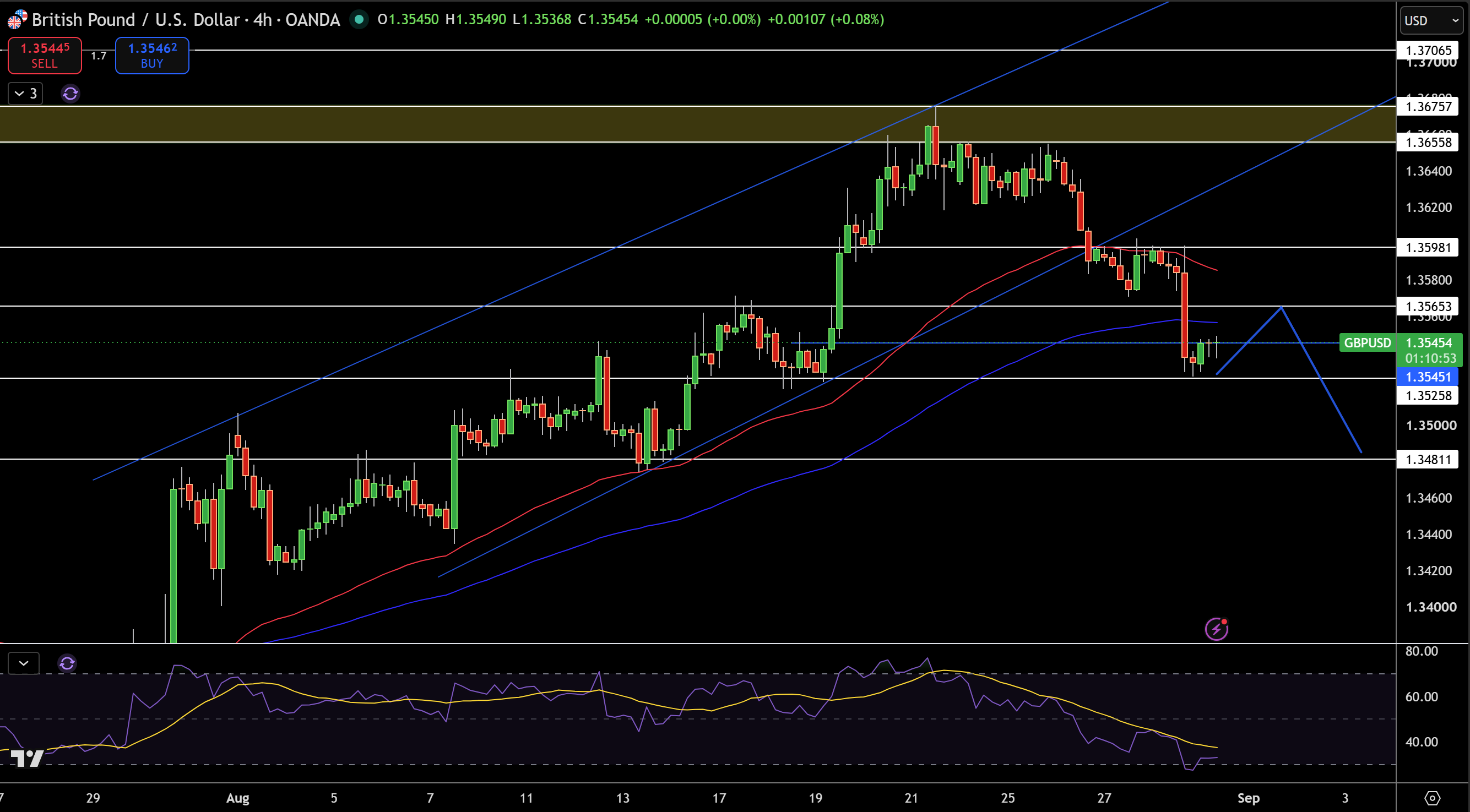Viewport: 1470px width, 812px height.
Task: Click the British Pound / U.S. Dollar title
Action: tap(136, 19)
